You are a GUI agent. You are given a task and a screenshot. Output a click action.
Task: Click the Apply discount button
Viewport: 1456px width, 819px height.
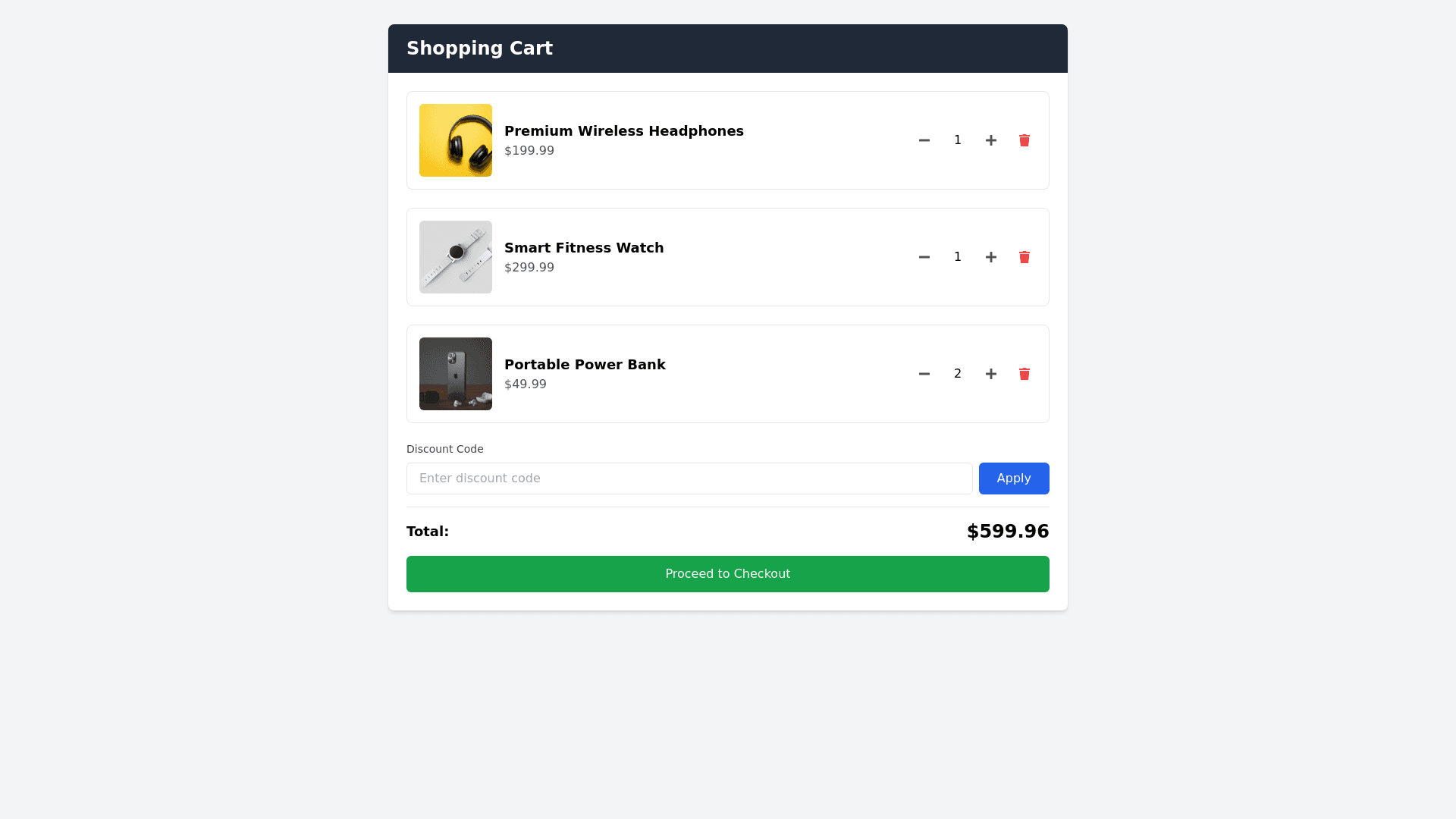click(1013, 479)
